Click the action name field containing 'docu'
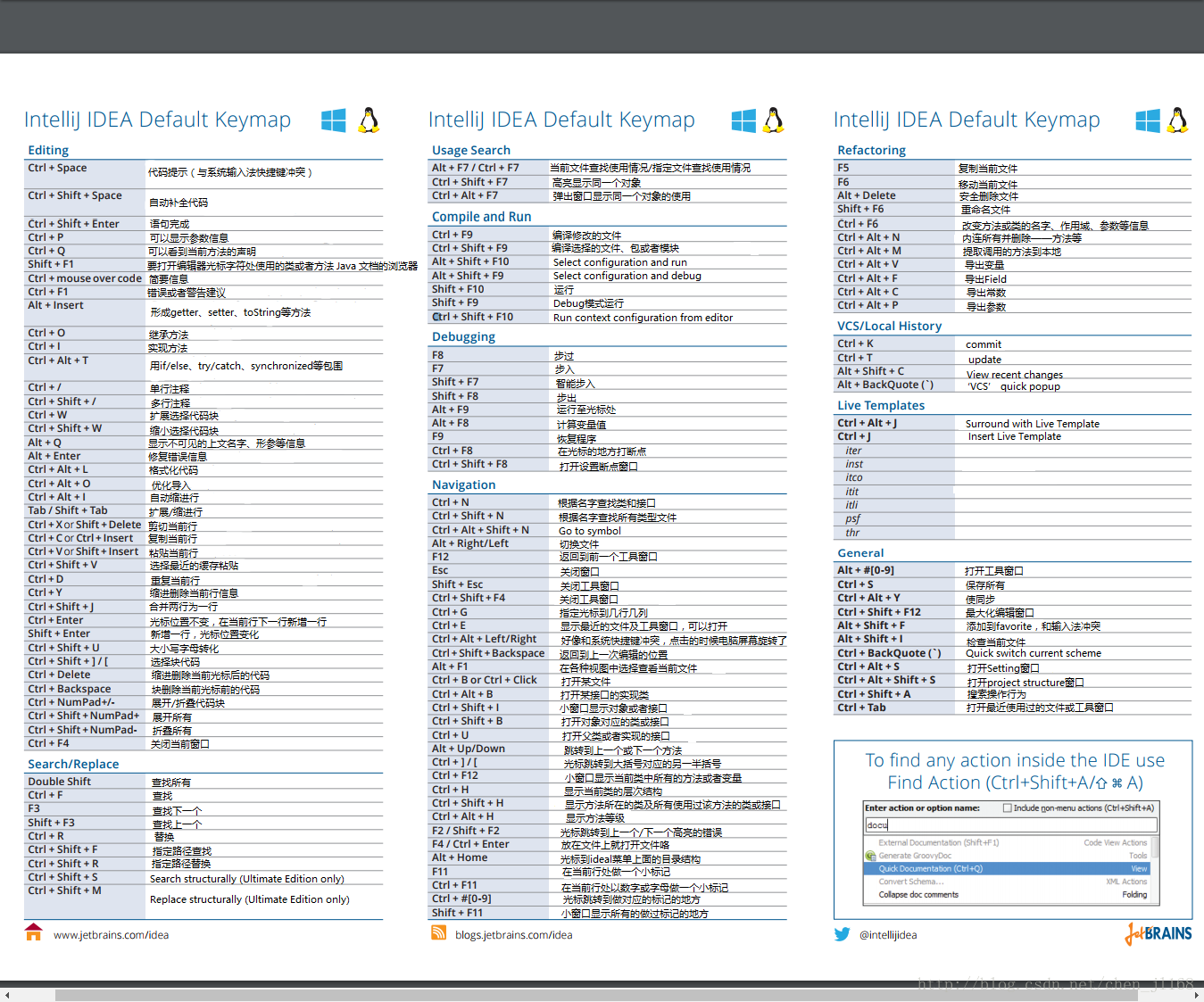1204x1002 pixels. [1010, 825]
